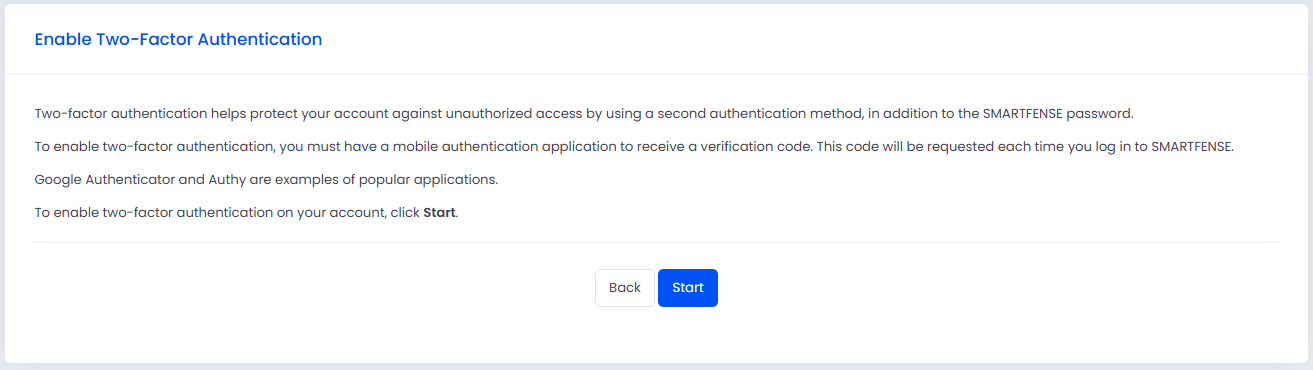Click the sentence starting Two-factor authentication helps
Screen dimensions: 1313x370
(584, 113)
